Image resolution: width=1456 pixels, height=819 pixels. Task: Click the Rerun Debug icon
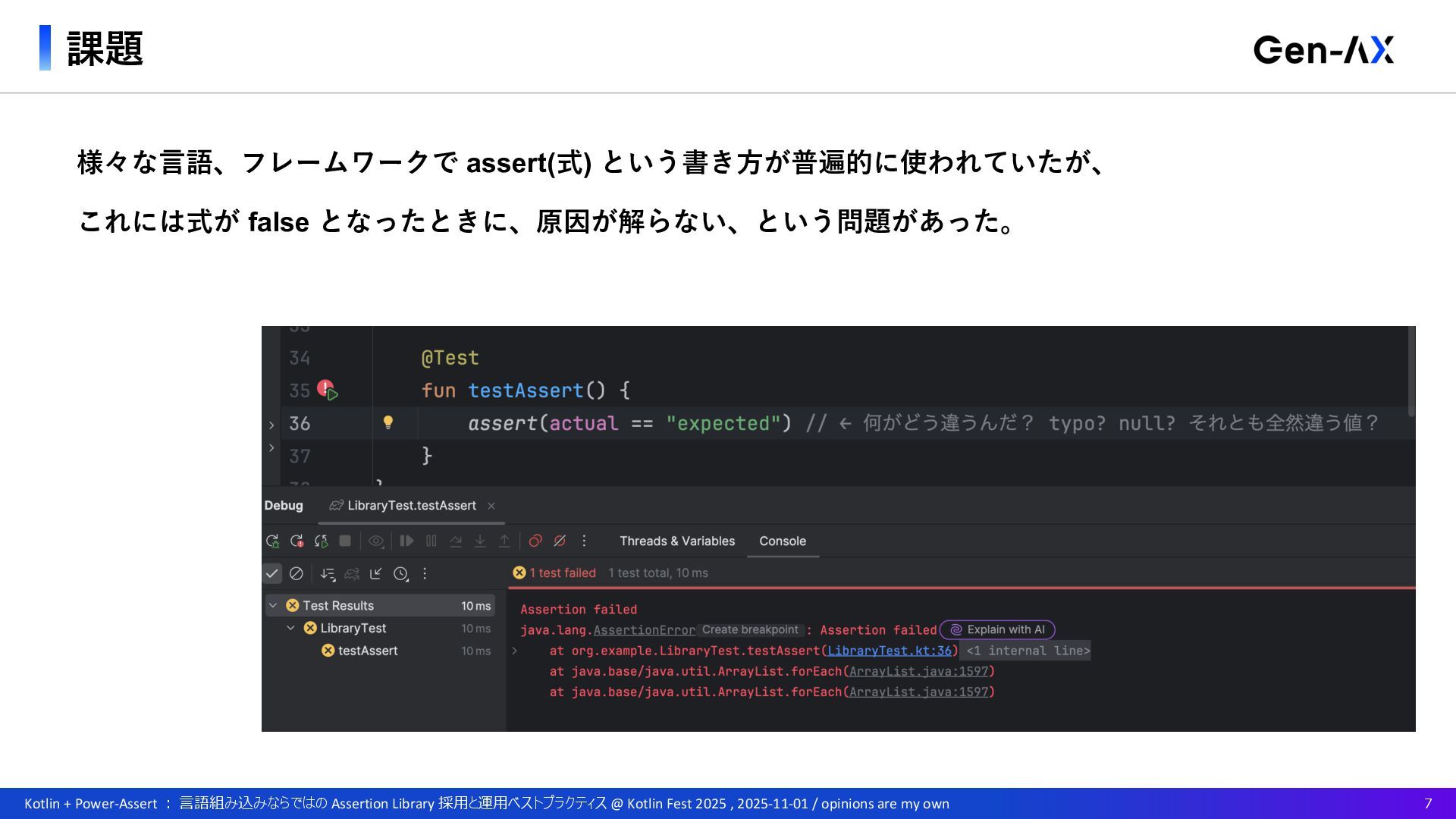[x=272, y=541]
